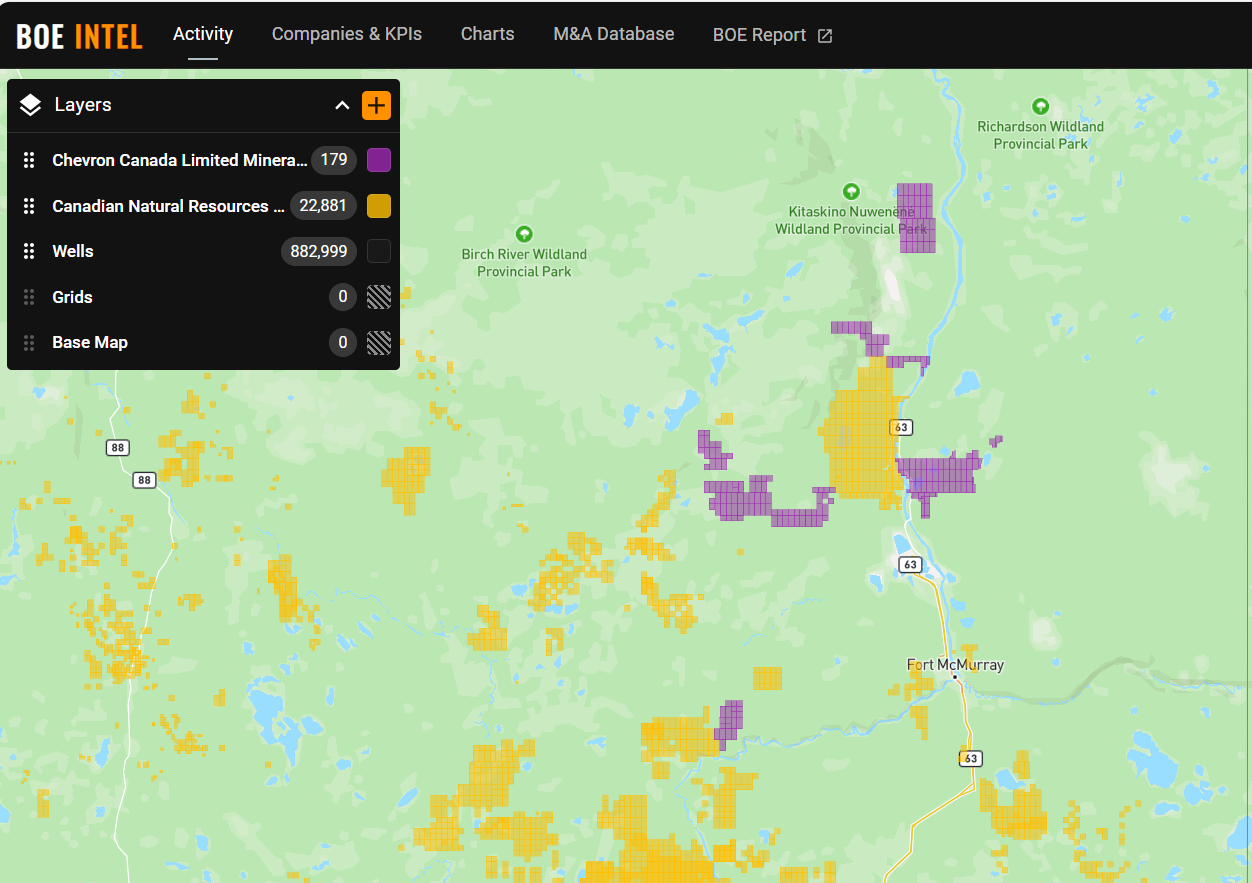The image size is (1252, 883).
Task: Open the black color swatch for Wells layer
Action: tap(379, 251)
